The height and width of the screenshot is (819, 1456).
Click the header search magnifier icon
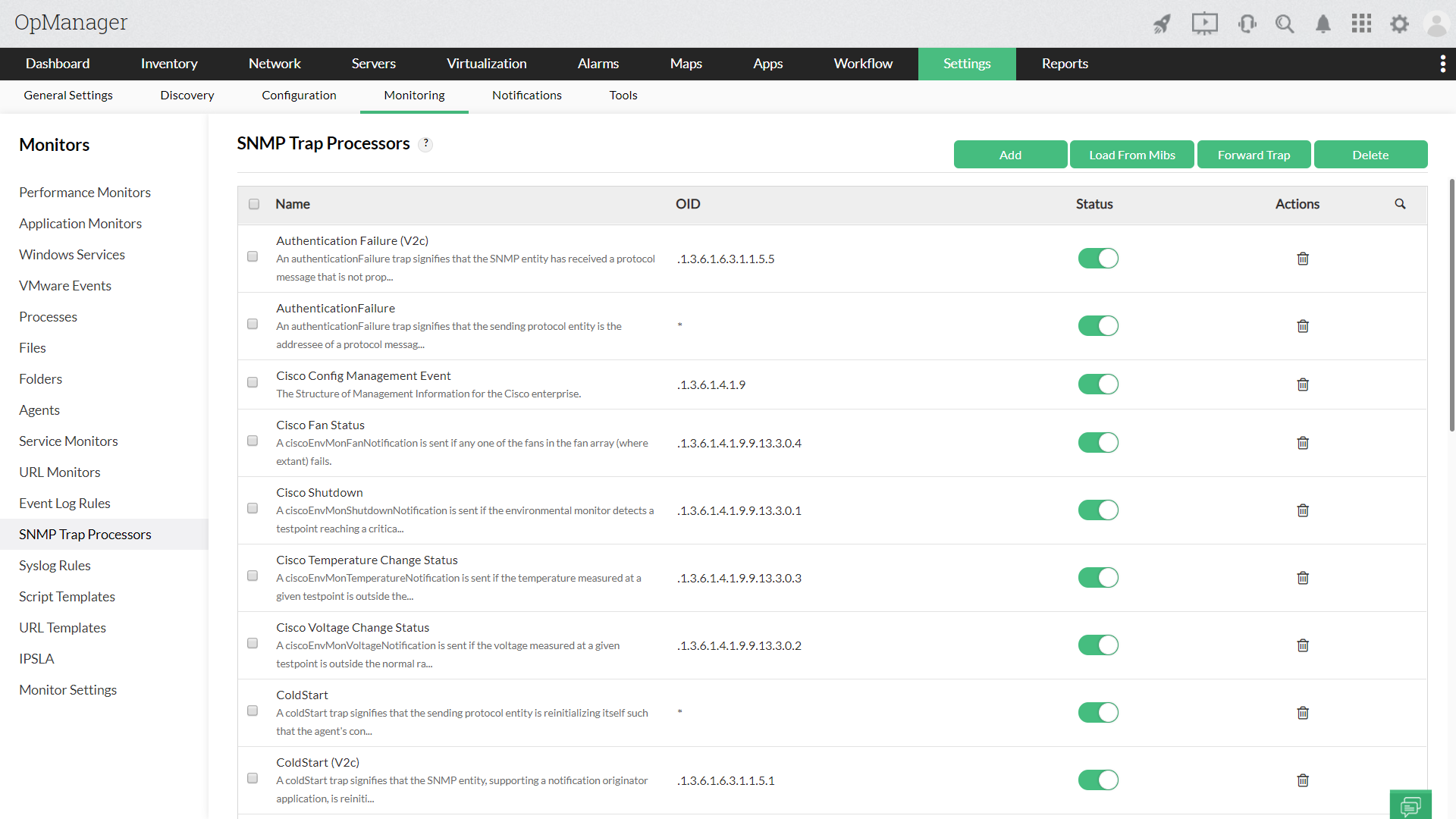[x=1284, y=24]
